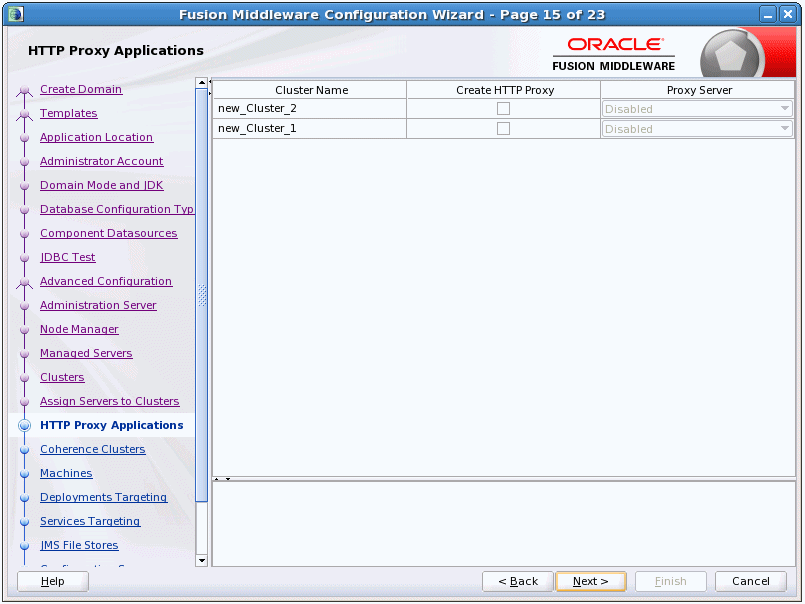This screenshot has width=805, height=604.
Task: Click the Cluster Name column header
Action: [310, 90]
